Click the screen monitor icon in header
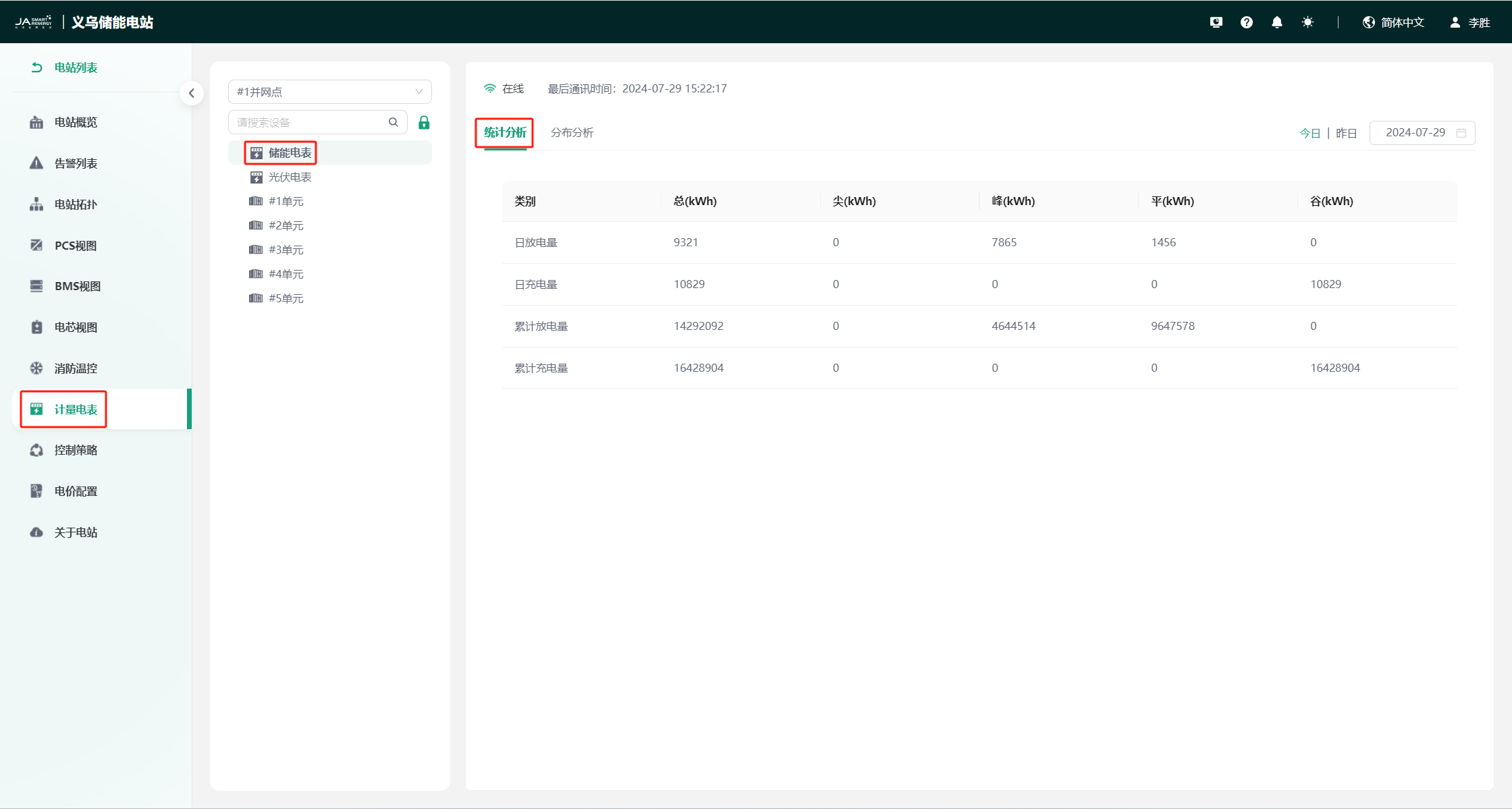The height and width of the screenshot is (809, 1512). [x=1216, y=22]
